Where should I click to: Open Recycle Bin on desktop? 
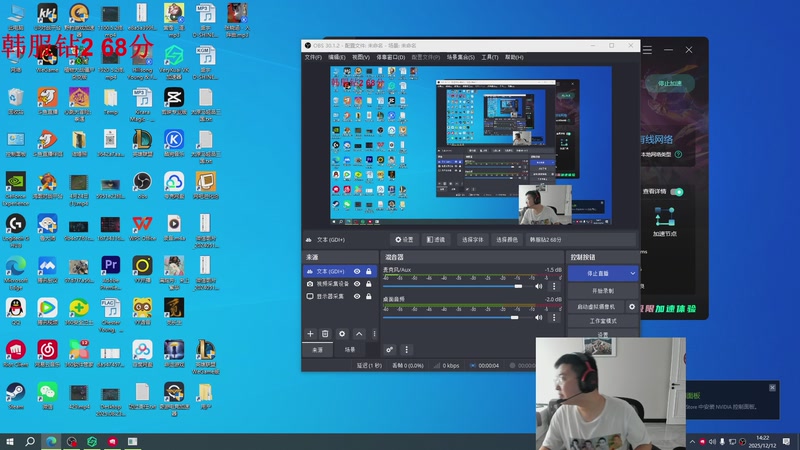15,101
